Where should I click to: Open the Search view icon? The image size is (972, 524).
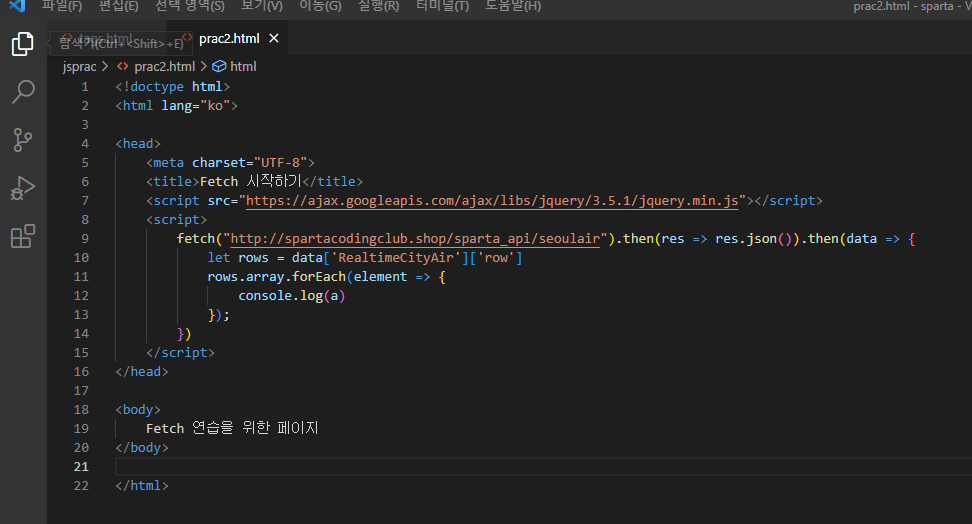tap(23, 92)
